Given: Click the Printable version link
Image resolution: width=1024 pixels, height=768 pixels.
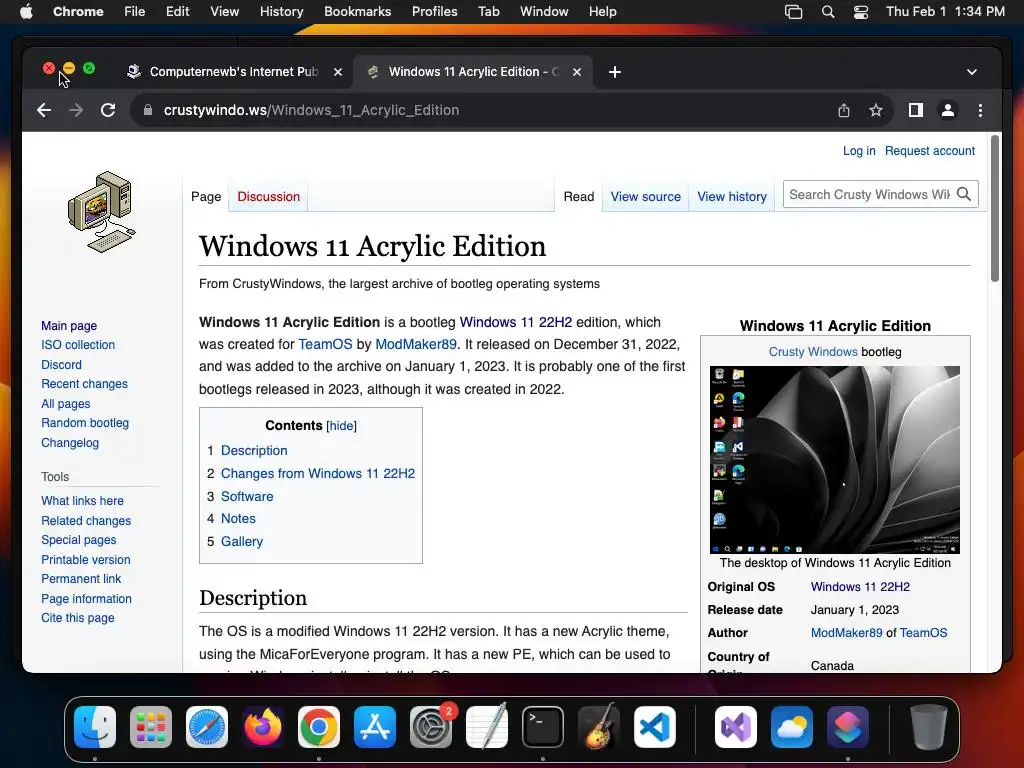Looking at the screenshot, I should click(x=86, y=560).
